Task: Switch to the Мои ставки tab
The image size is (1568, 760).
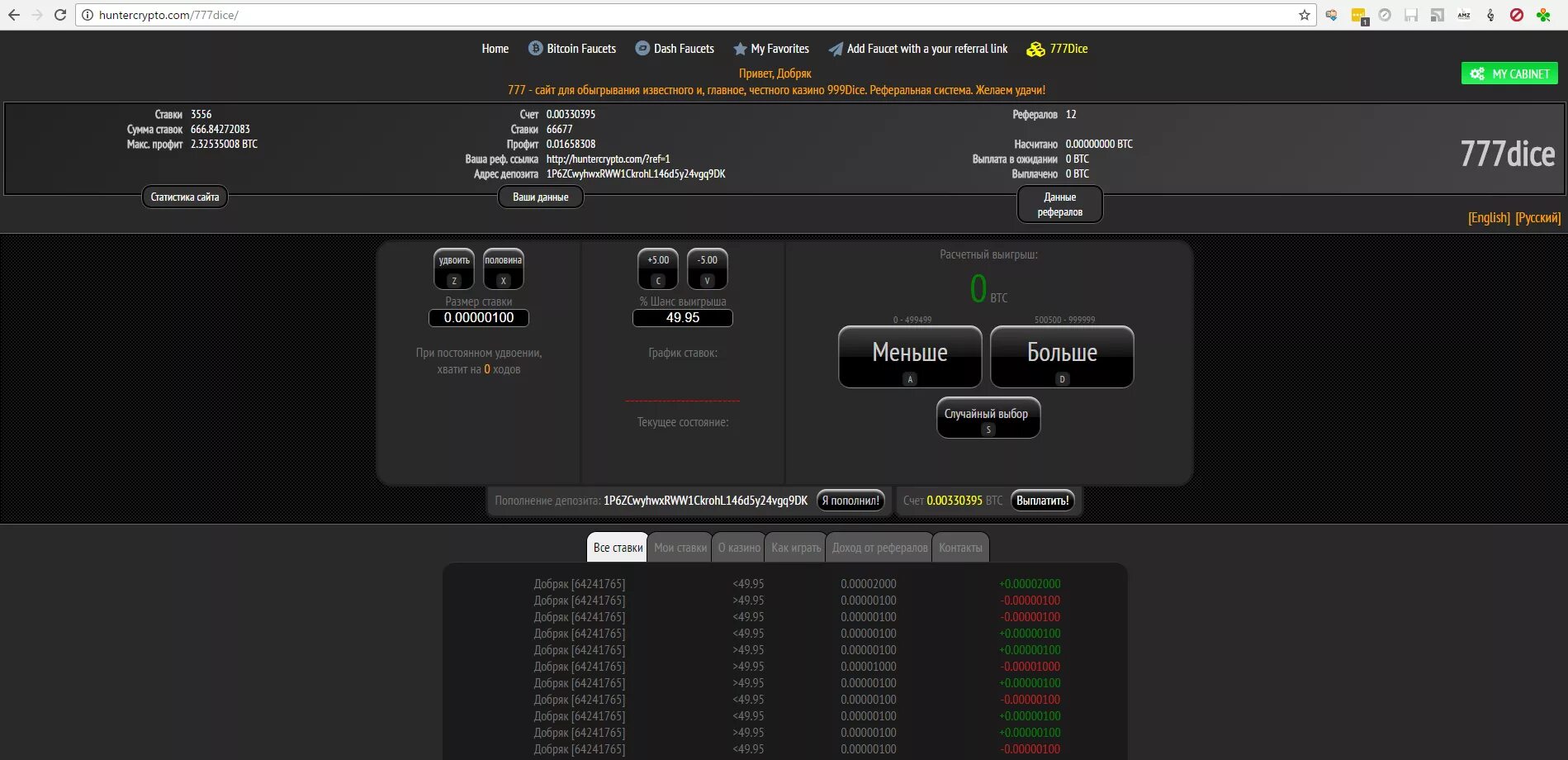Action: [x=680, y=548]
